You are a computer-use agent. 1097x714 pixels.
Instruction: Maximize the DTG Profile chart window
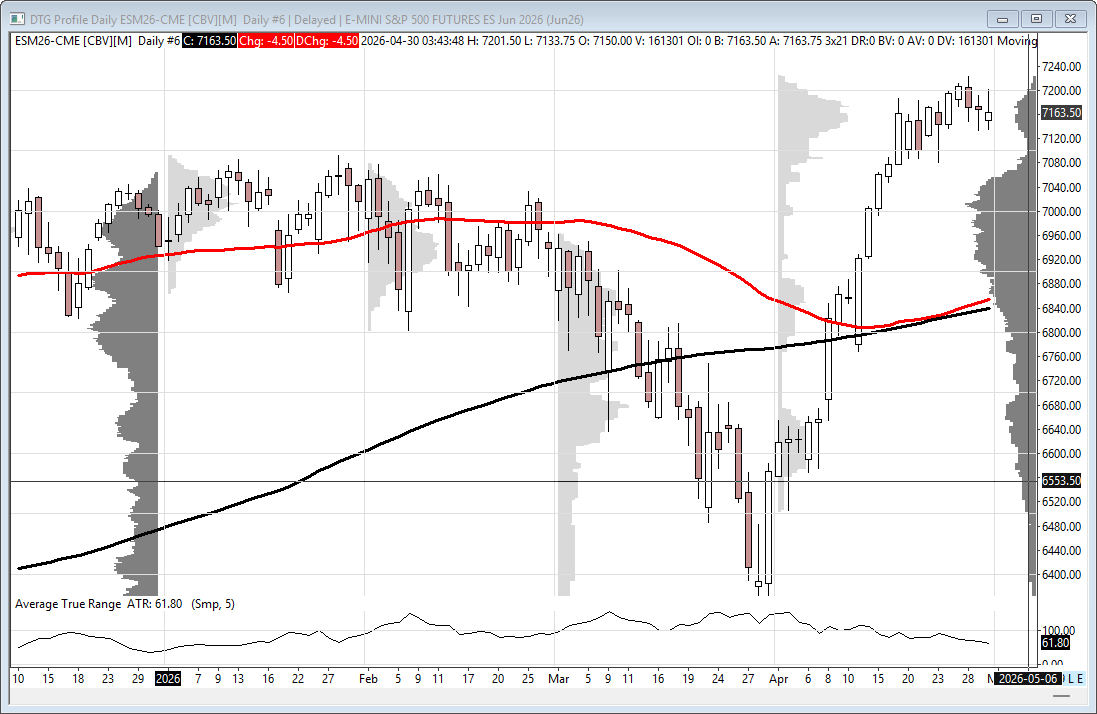pos(1036,19)
